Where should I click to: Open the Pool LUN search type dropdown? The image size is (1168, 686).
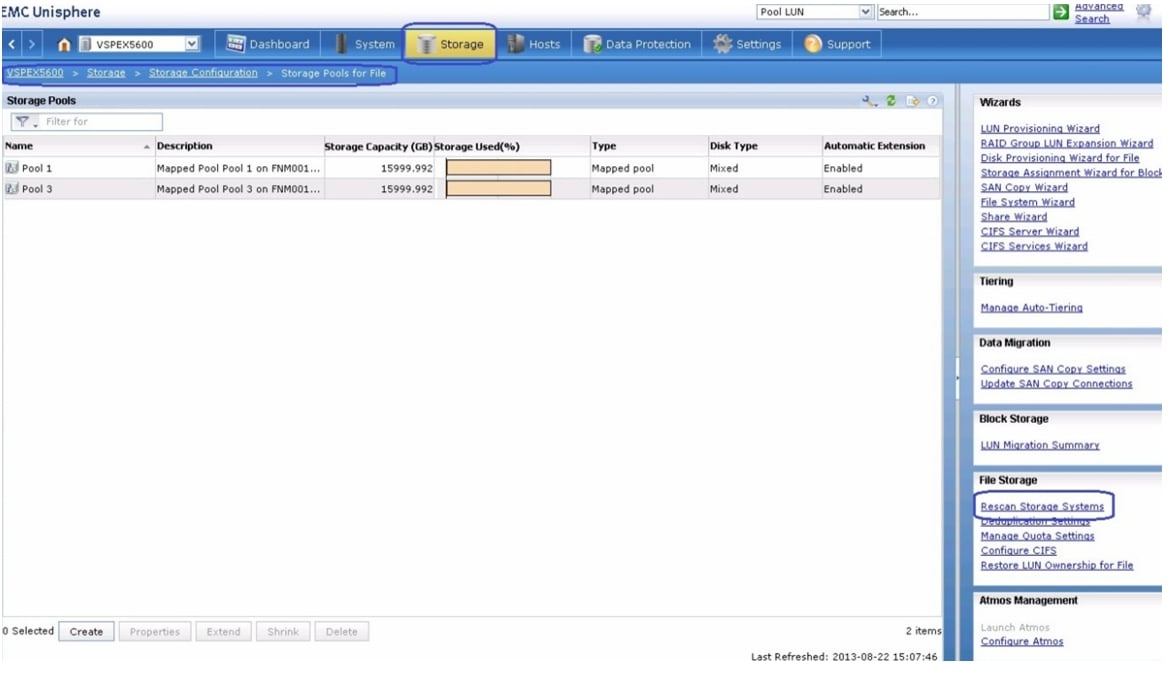click(865, 12)
